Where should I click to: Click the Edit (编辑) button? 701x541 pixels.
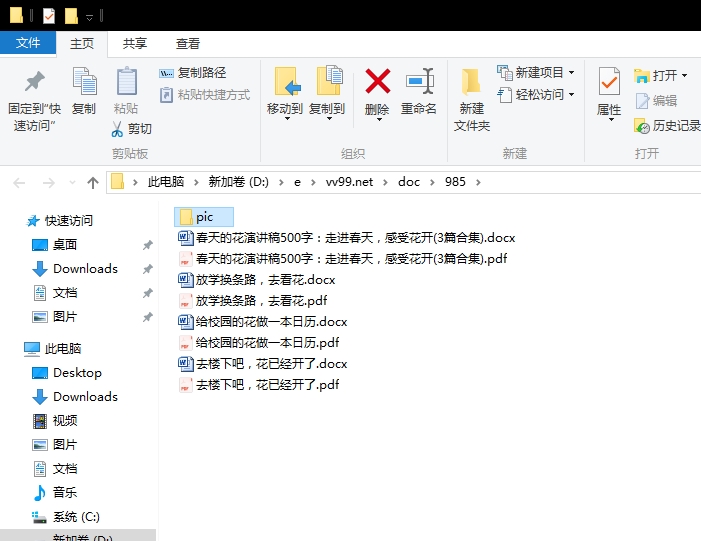[x=656, y=101]
